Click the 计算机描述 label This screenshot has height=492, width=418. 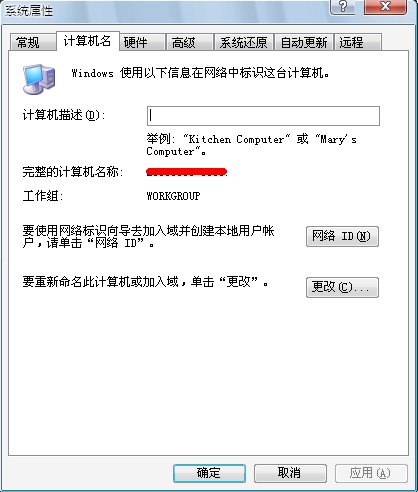(x=64, y=115)
